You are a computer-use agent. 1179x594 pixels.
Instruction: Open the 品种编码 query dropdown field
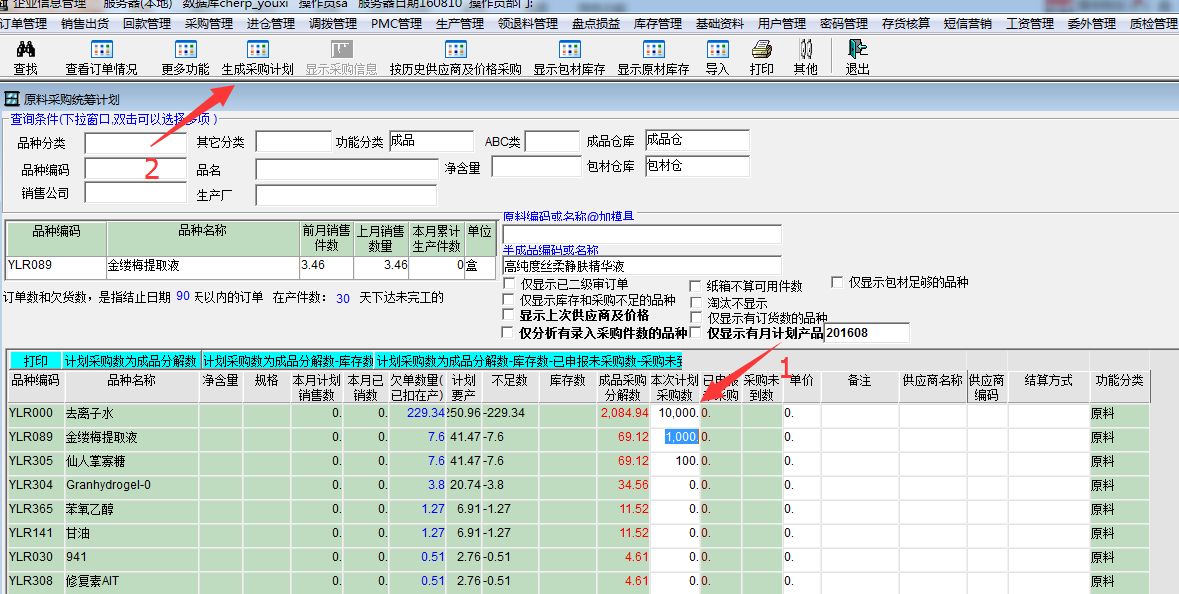135,168
